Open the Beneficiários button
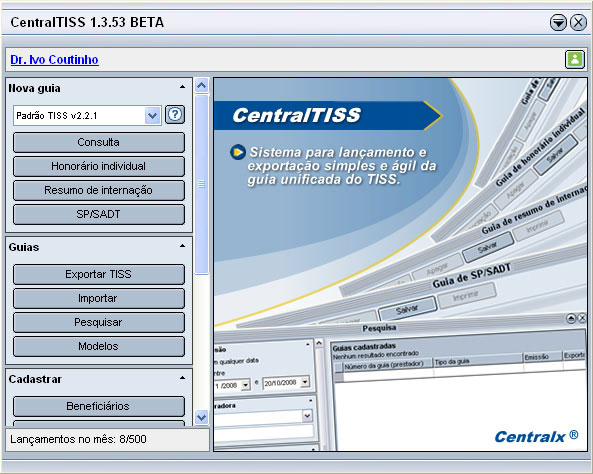 (99, 406)
